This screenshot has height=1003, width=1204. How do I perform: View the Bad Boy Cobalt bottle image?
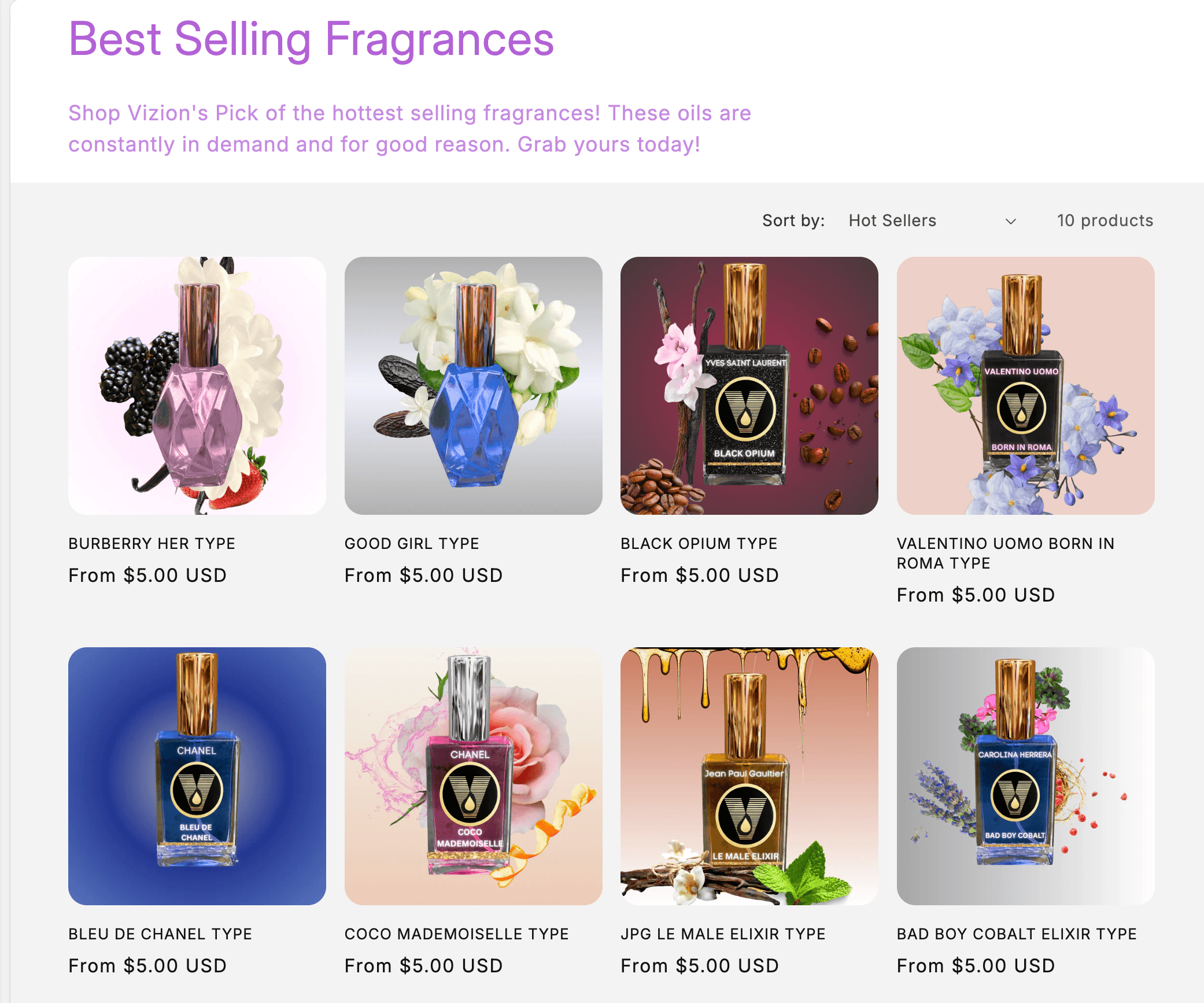1025,776
